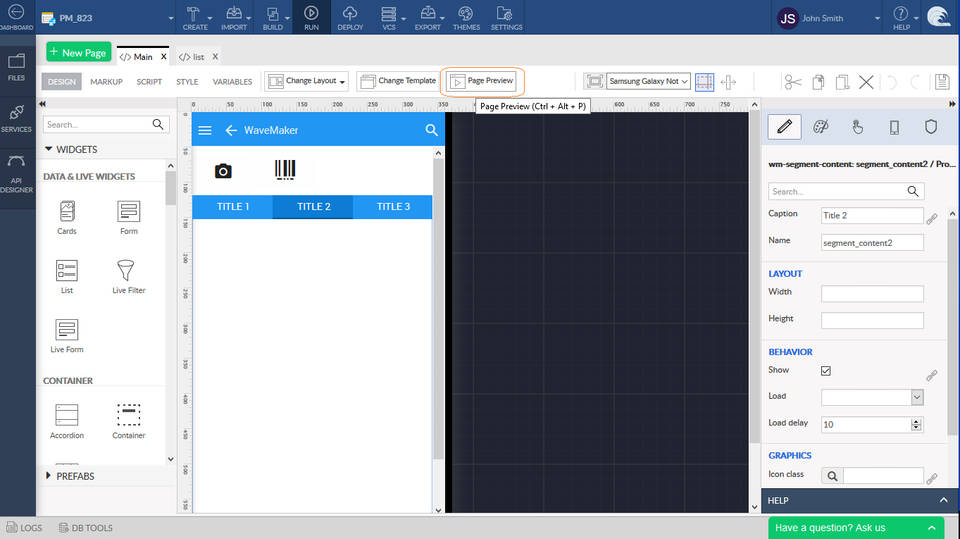The width and height of the screenshot is (960, 539).
Task: Open the Events hand-pointer tab in properties
Action: click(x=857, y=127)
